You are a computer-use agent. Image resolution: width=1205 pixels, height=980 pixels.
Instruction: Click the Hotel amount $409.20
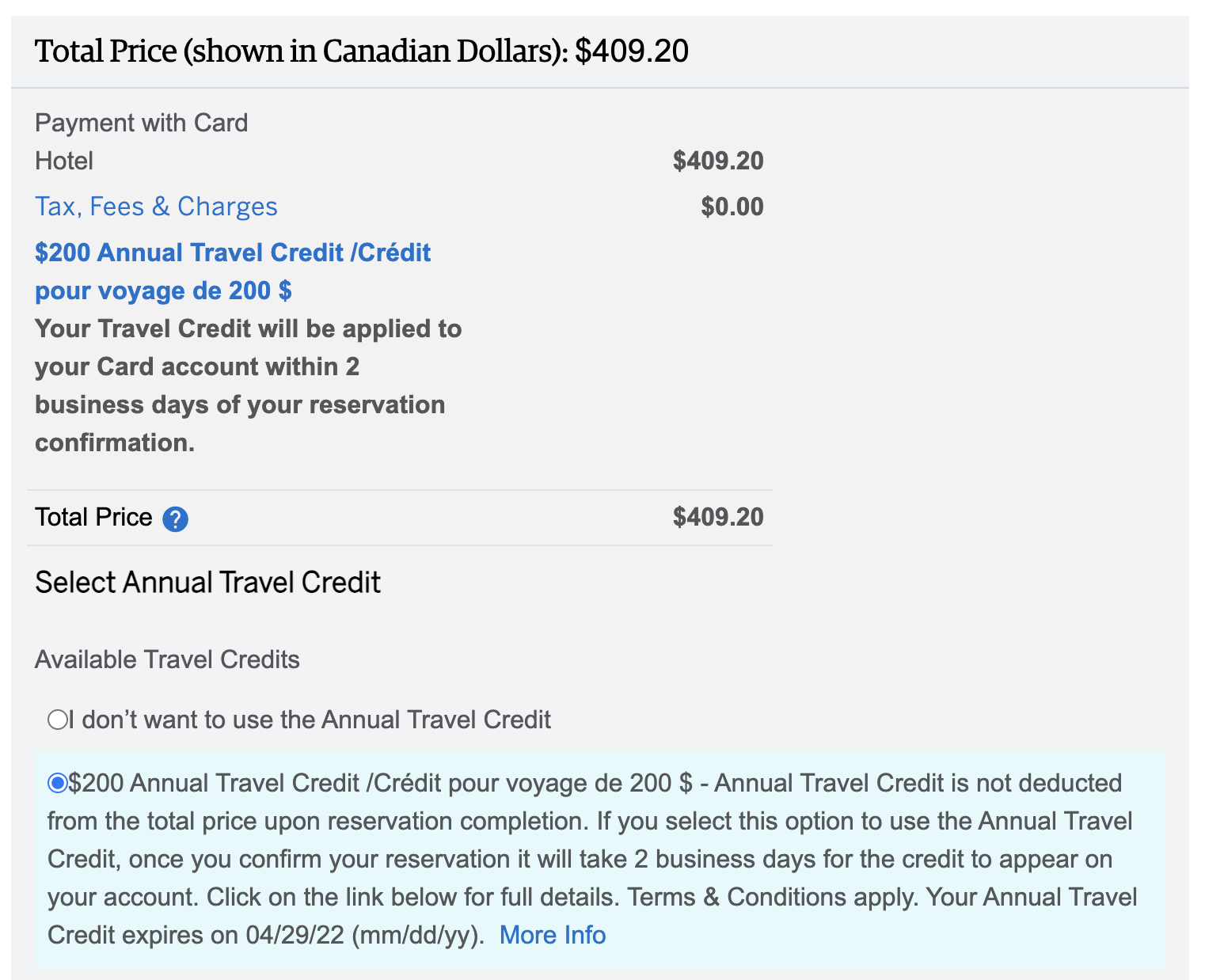[717, 161]
